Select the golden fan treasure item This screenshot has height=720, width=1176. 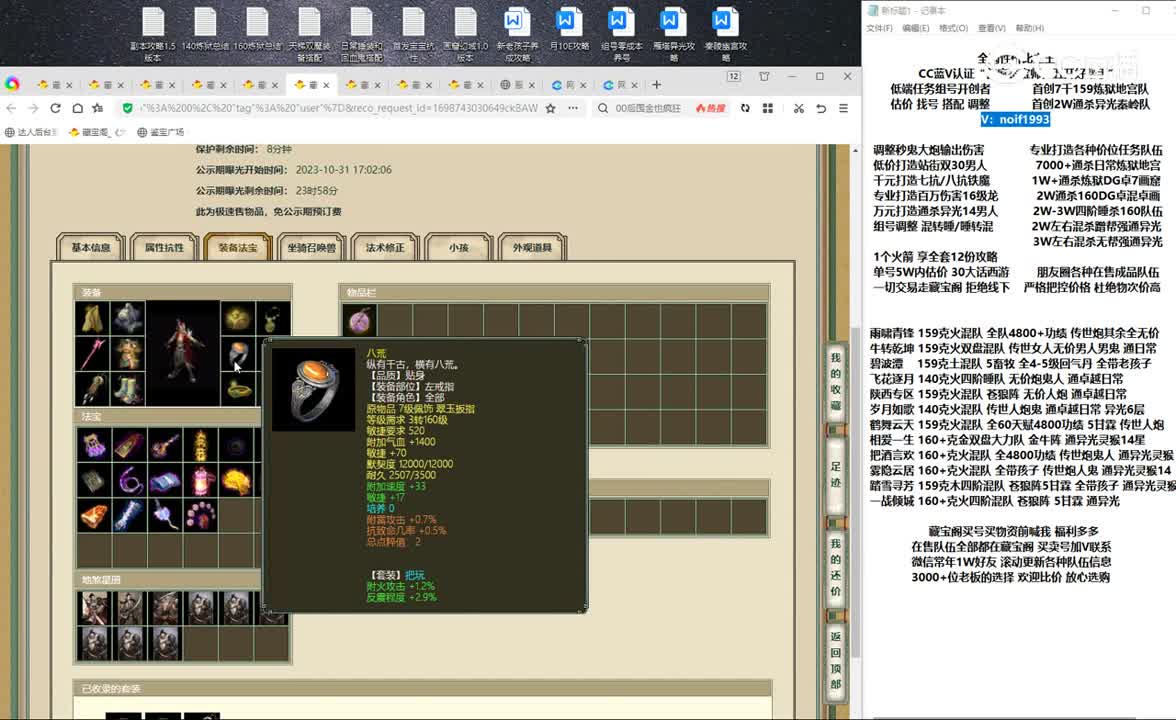pyautogui.click(x=236, y=481)
